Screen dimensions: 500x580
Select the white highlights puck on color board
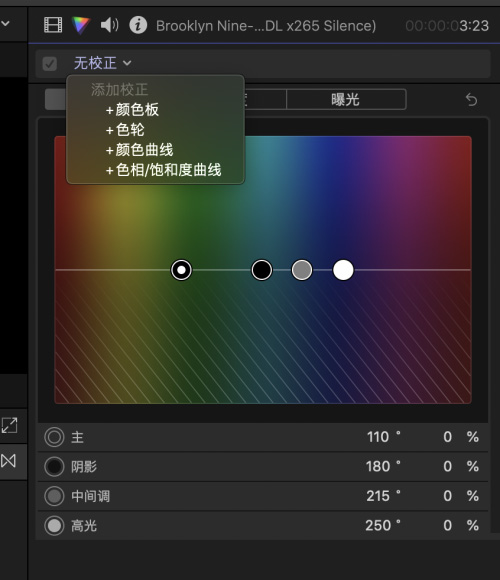tap(343, 270)
